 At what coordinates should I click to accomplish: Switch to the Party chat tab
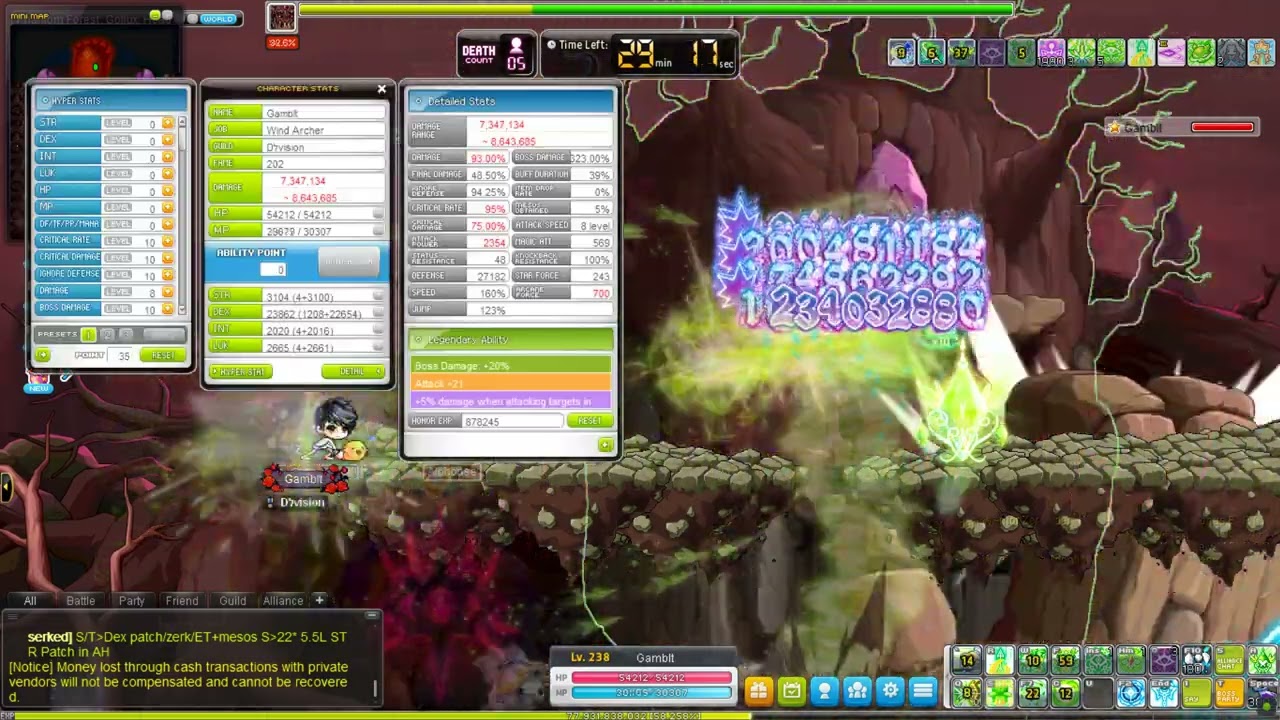coord(132,601)
